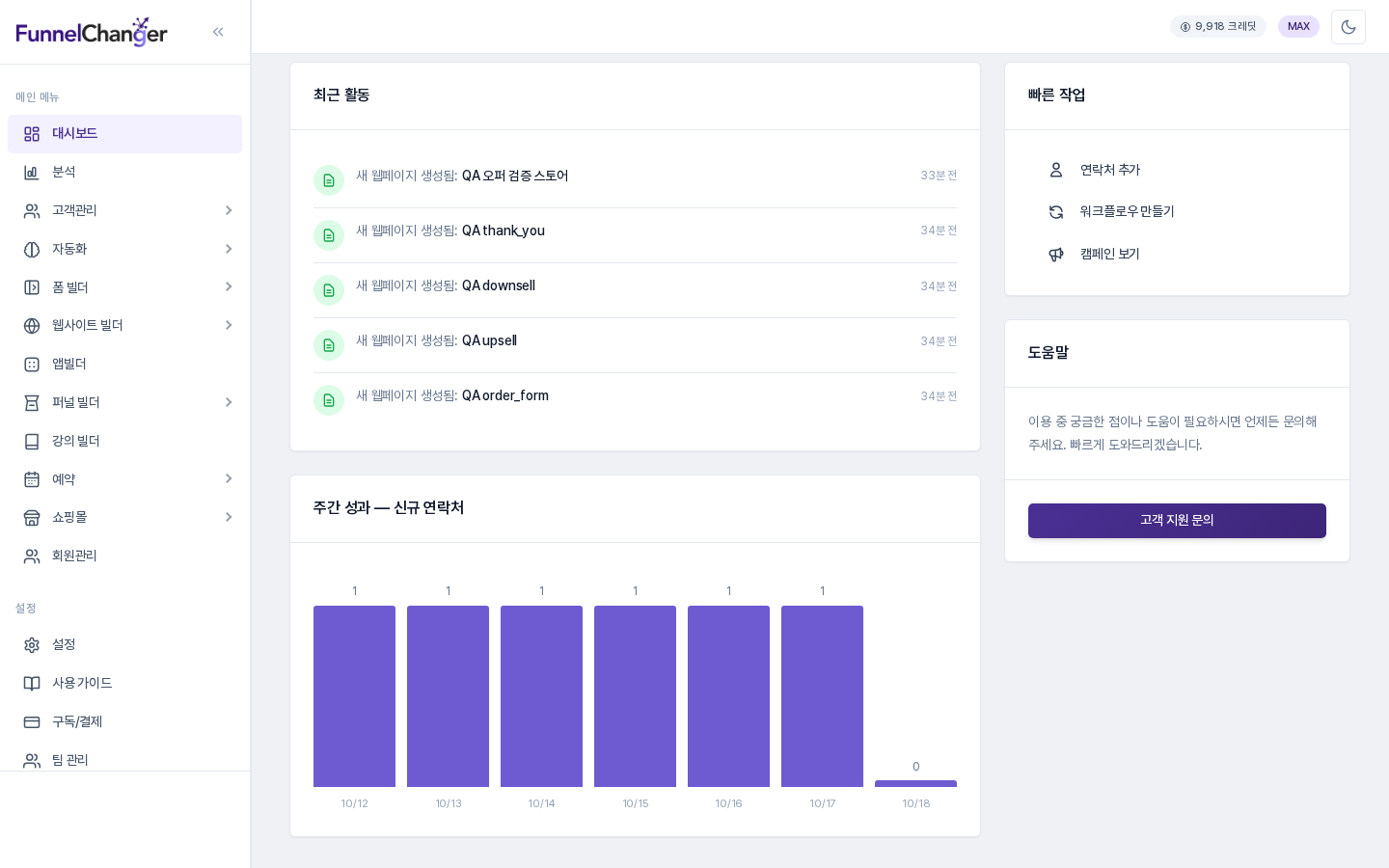Screen dimensions: 1389x868
Task: Click the 10/18 bar in weekly chart
Action: [x=915, y=783]
